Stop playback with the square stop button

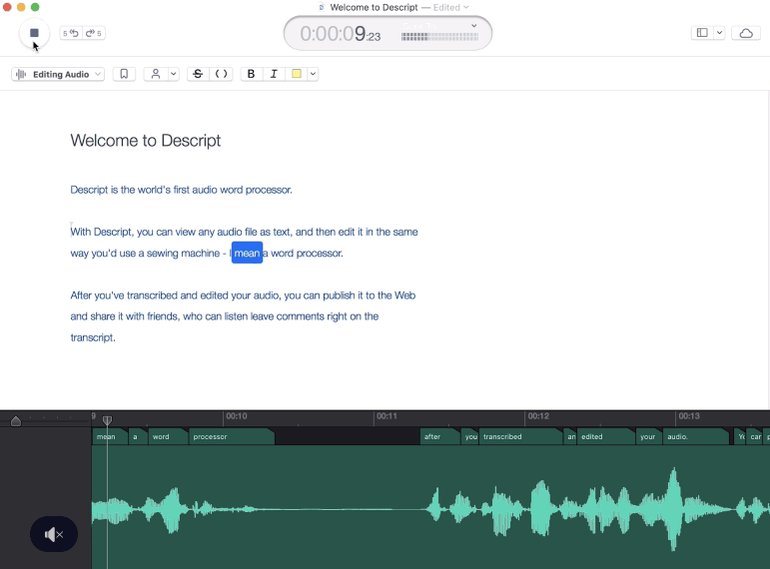34,33
